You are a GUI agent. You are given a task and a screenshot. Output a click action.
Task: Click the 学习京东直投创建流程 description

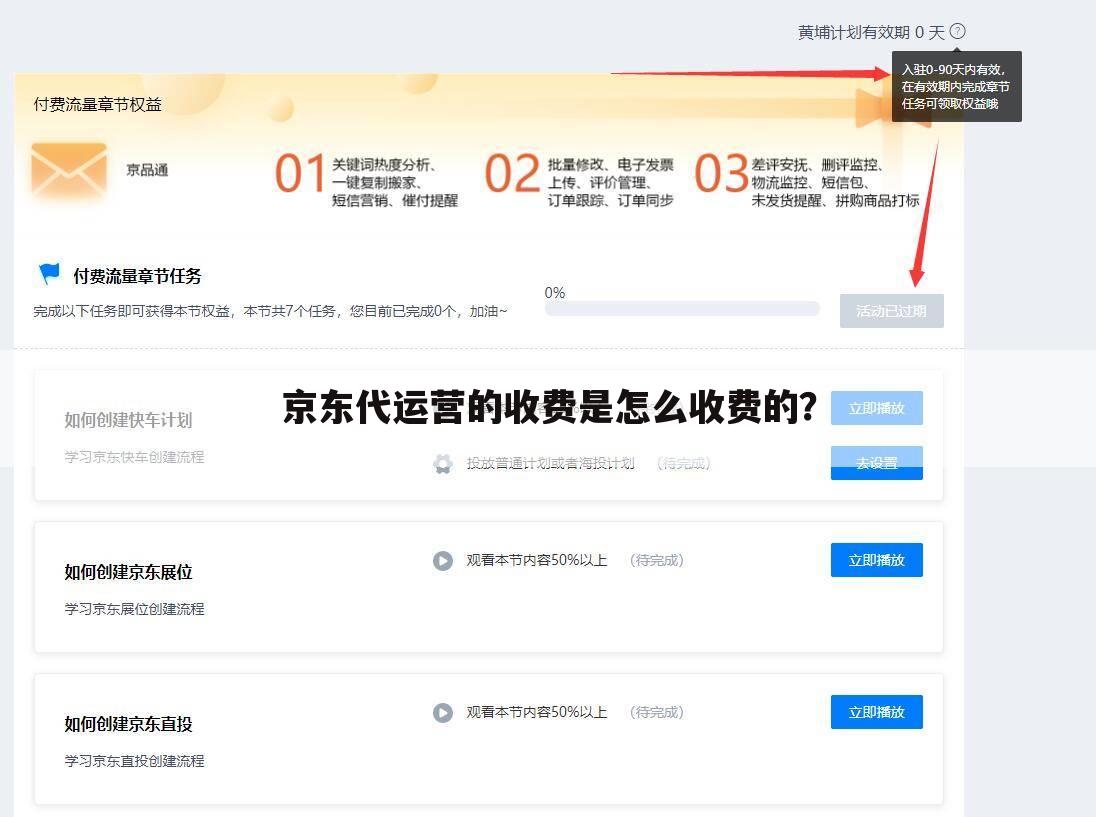pyautogui.click(x=134, y=760)
